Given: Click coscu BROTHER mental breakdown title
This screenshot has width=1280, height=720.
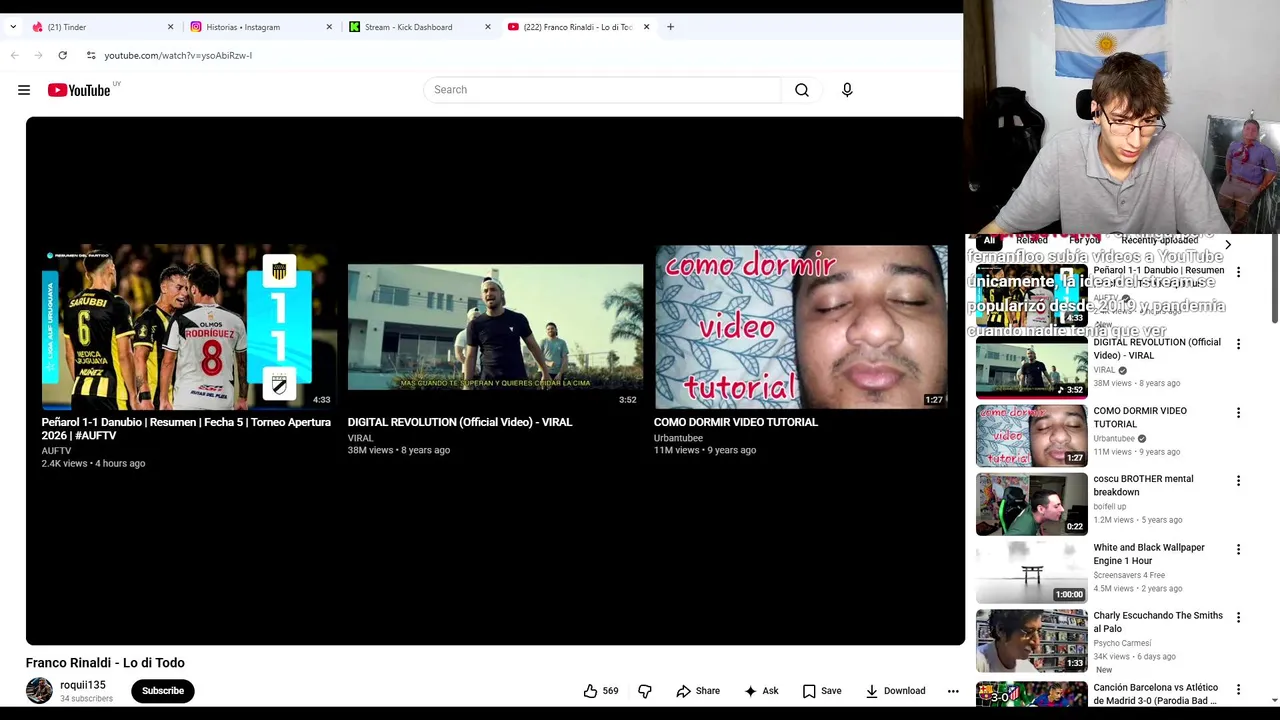Looking at the screenshot, I should [1143, 485].
